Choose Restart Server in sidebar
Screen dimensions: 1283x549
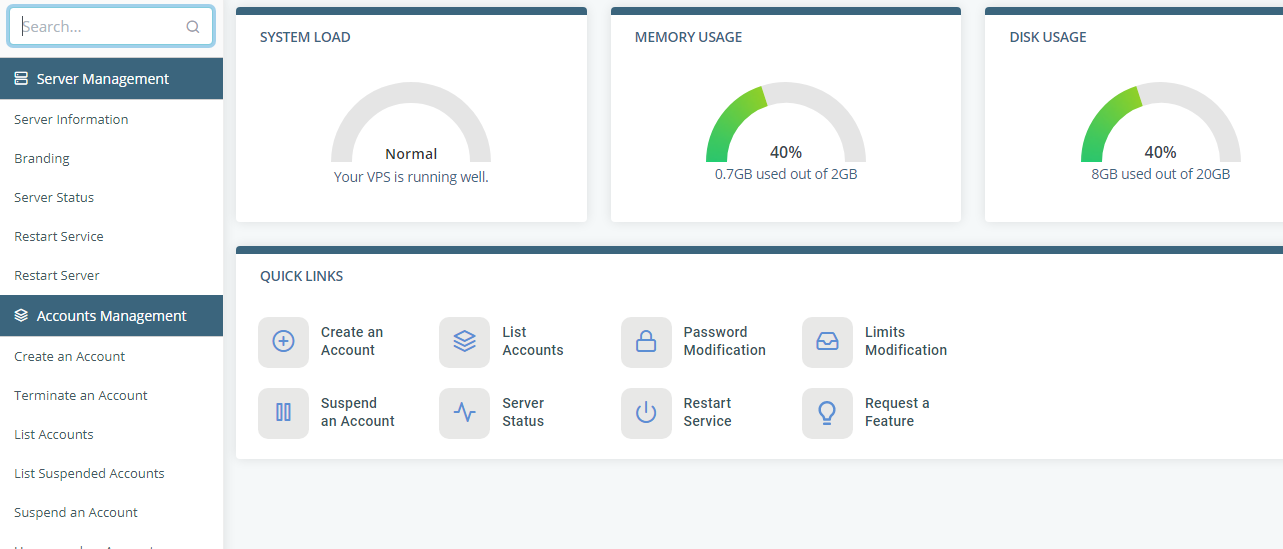coord(57,275)
